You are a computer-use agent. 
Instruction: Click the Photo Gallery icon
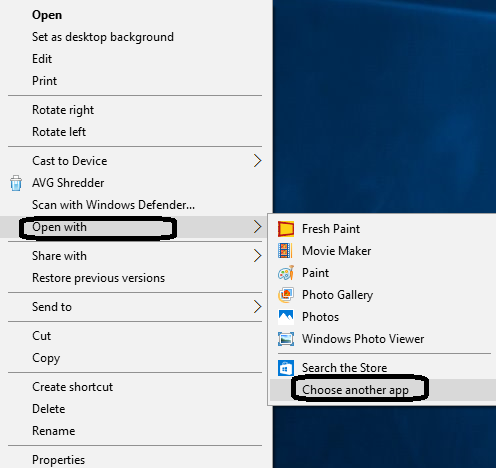286,295
